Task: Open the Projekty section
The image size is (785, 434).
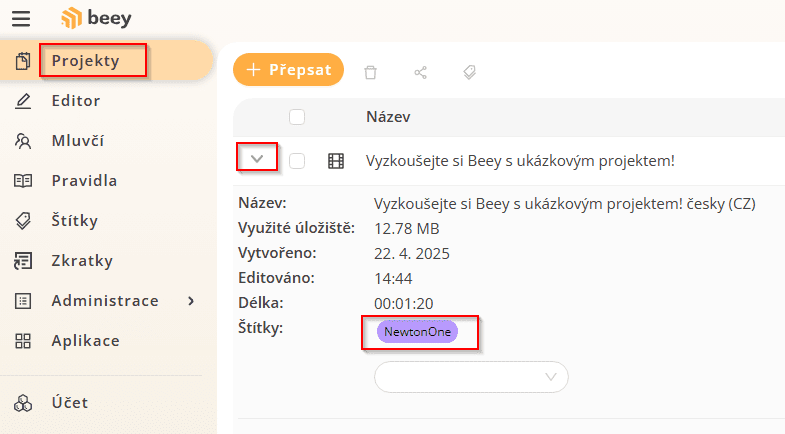Action: 86,61
